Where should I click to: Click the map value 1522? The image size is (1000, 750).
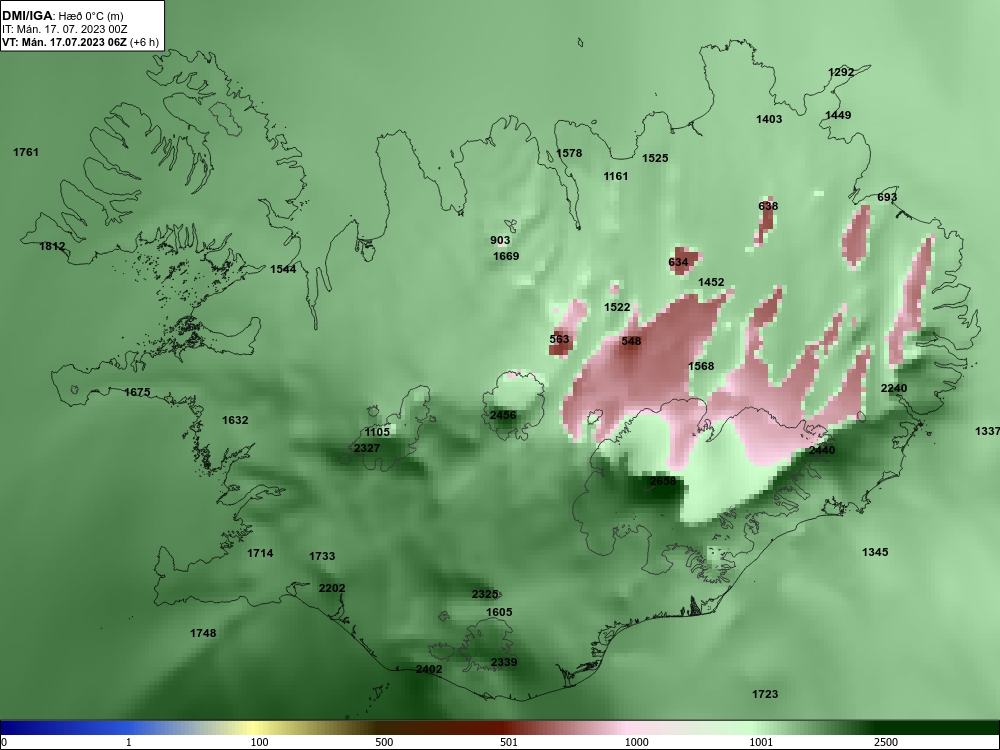(617, 307)
